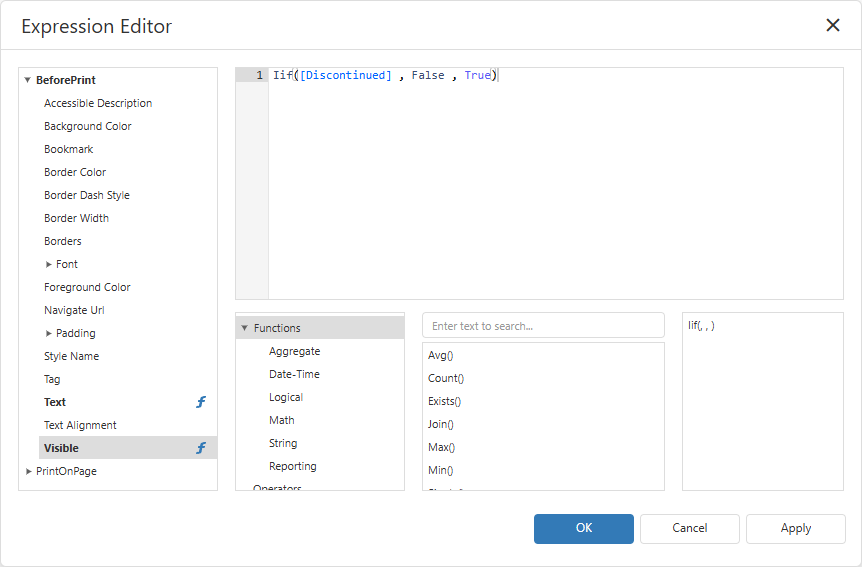Select the Tag property
862x567 pixels.
point(52,379)
